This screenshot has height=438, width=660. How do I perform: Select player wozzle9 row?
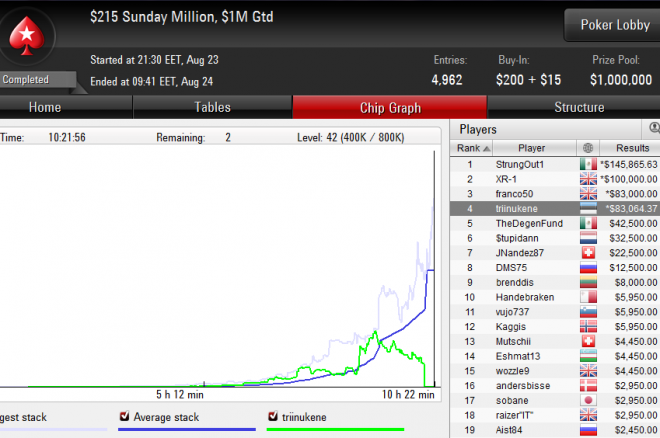[x=555, y=371]
